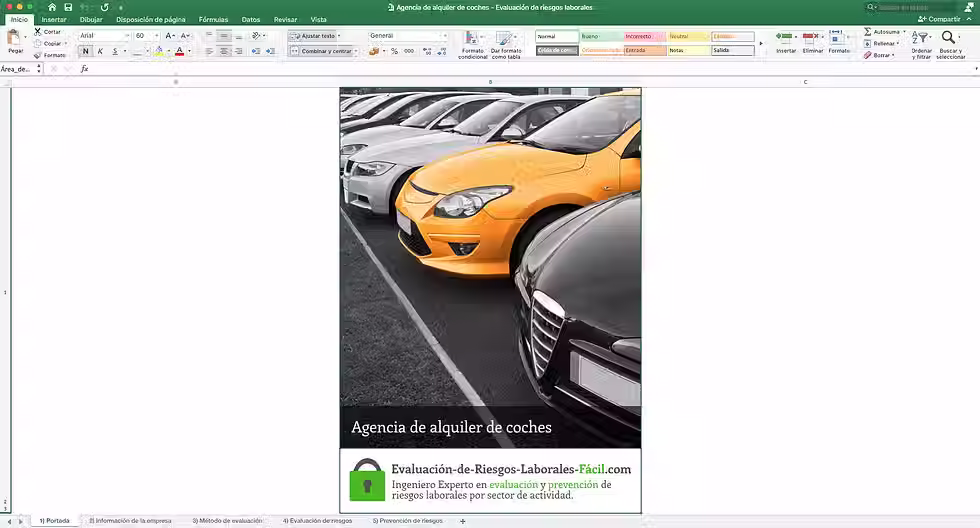The height and width of the screenshot is (528, 980).
Task: Switch to the Insertar ribbon tab
Action: point(54,19)
